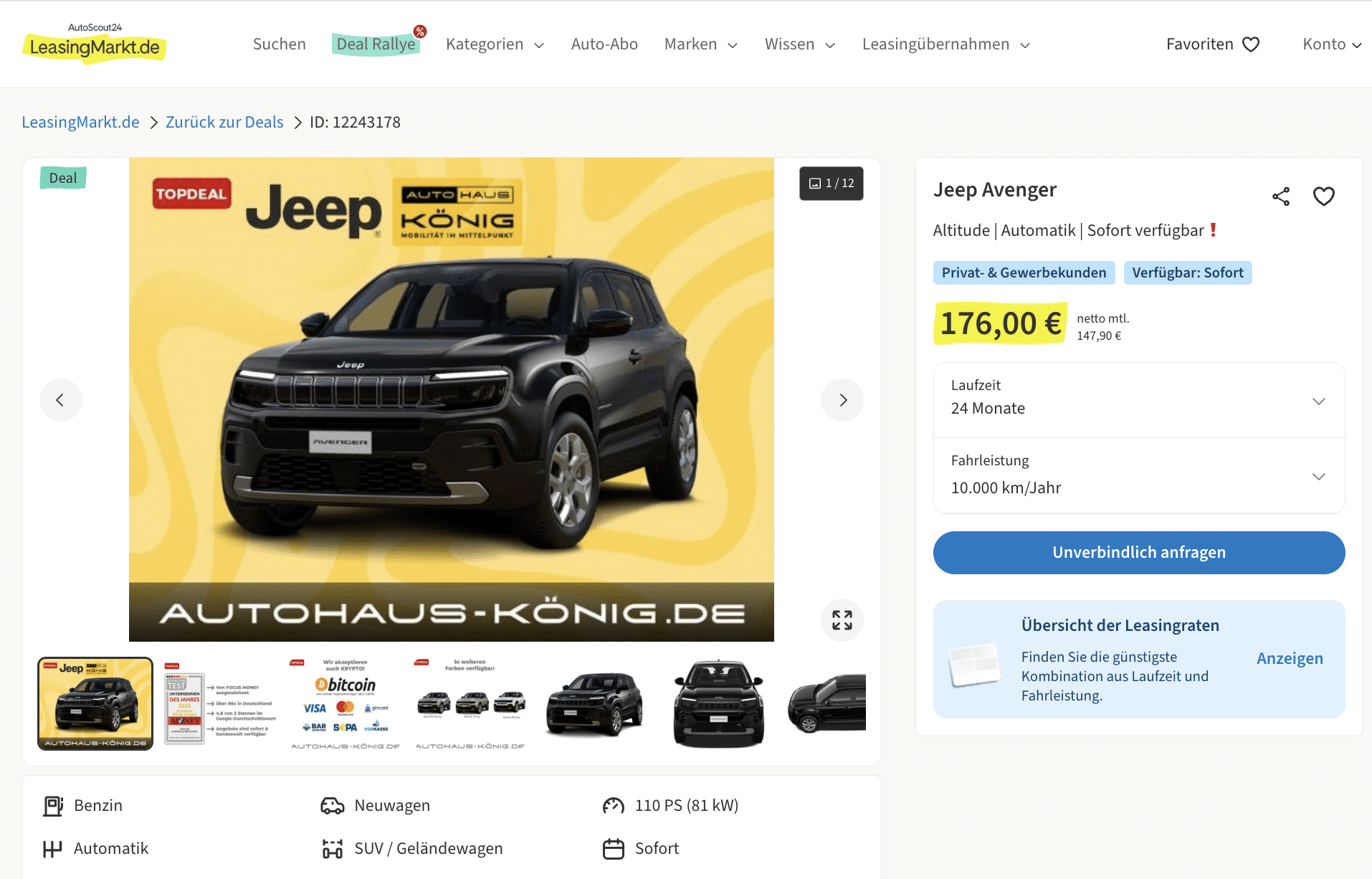1372x879 pixels.
Task: Expand the Fahrleistung 10.000 km/Jahr dropdown
Action: click(1139, 476)
